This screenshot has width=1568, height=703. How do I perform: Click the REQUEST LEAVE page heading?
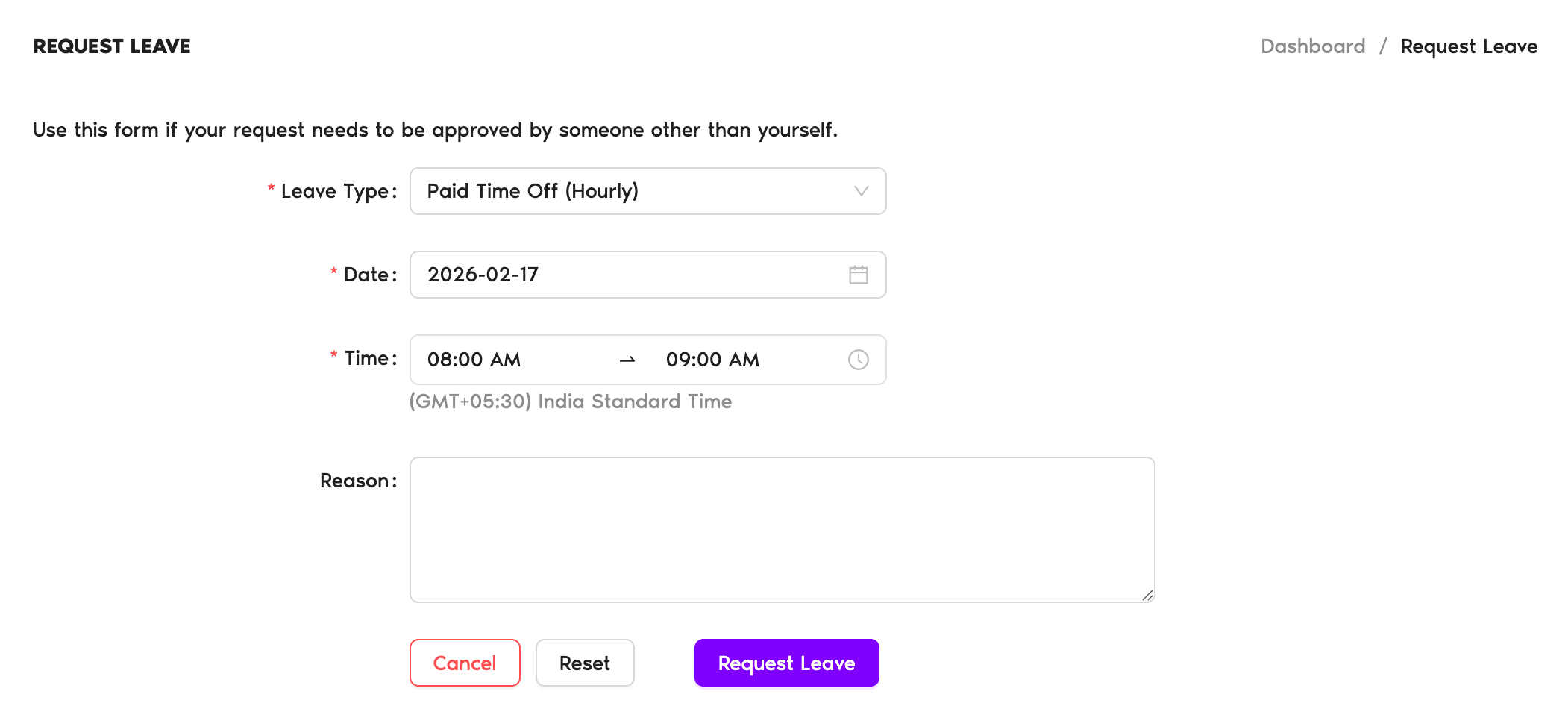coord(111,46)
